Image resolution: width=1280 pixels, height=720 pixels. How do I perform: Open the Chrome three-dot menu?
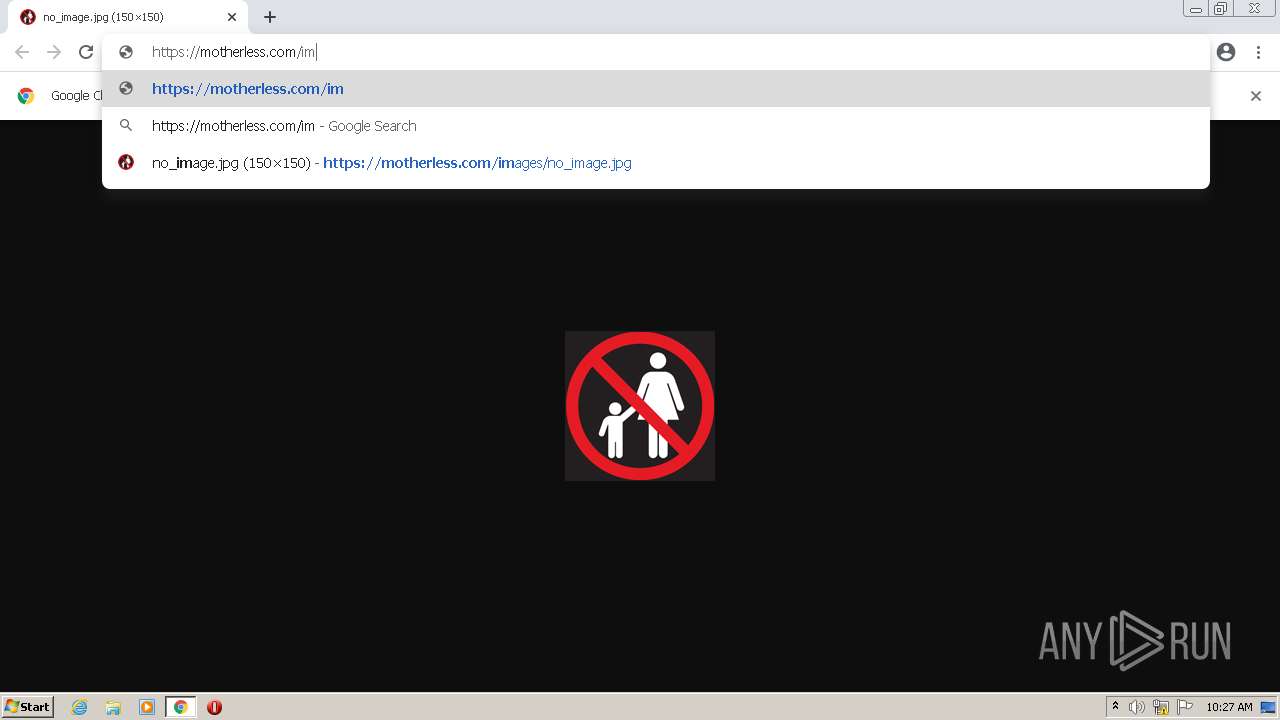(1258, 52)
